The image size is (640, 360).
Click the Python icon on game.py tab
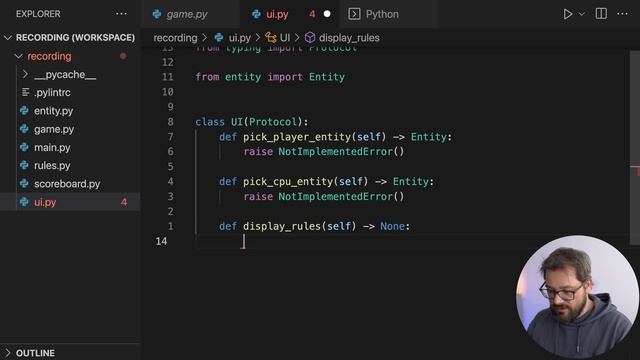(157, 14)
